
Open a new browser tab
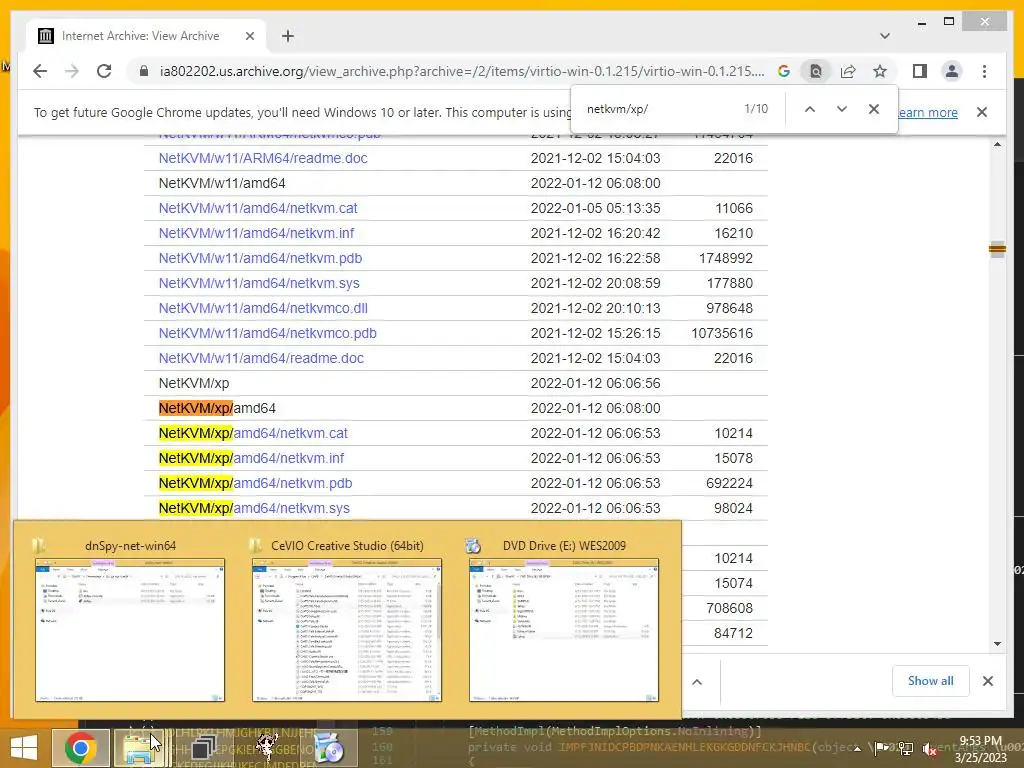click(x=288, y=36)
